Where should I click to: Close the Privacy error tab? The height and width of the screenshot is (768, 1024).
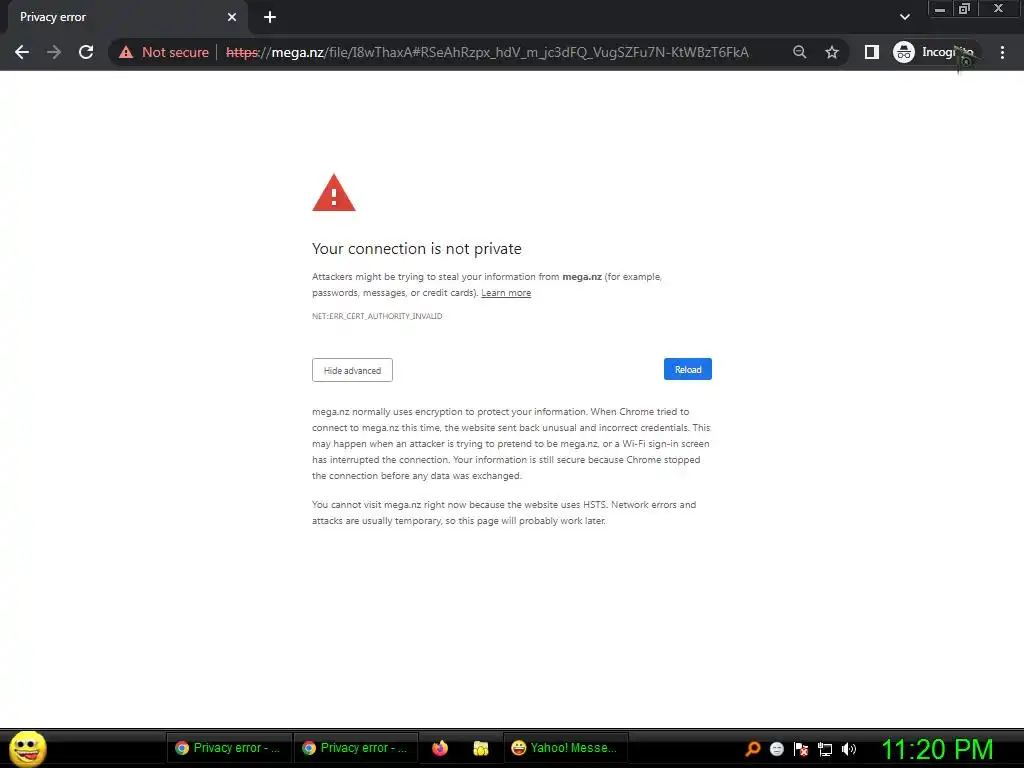pyautogui.click(x=232, y=17)
